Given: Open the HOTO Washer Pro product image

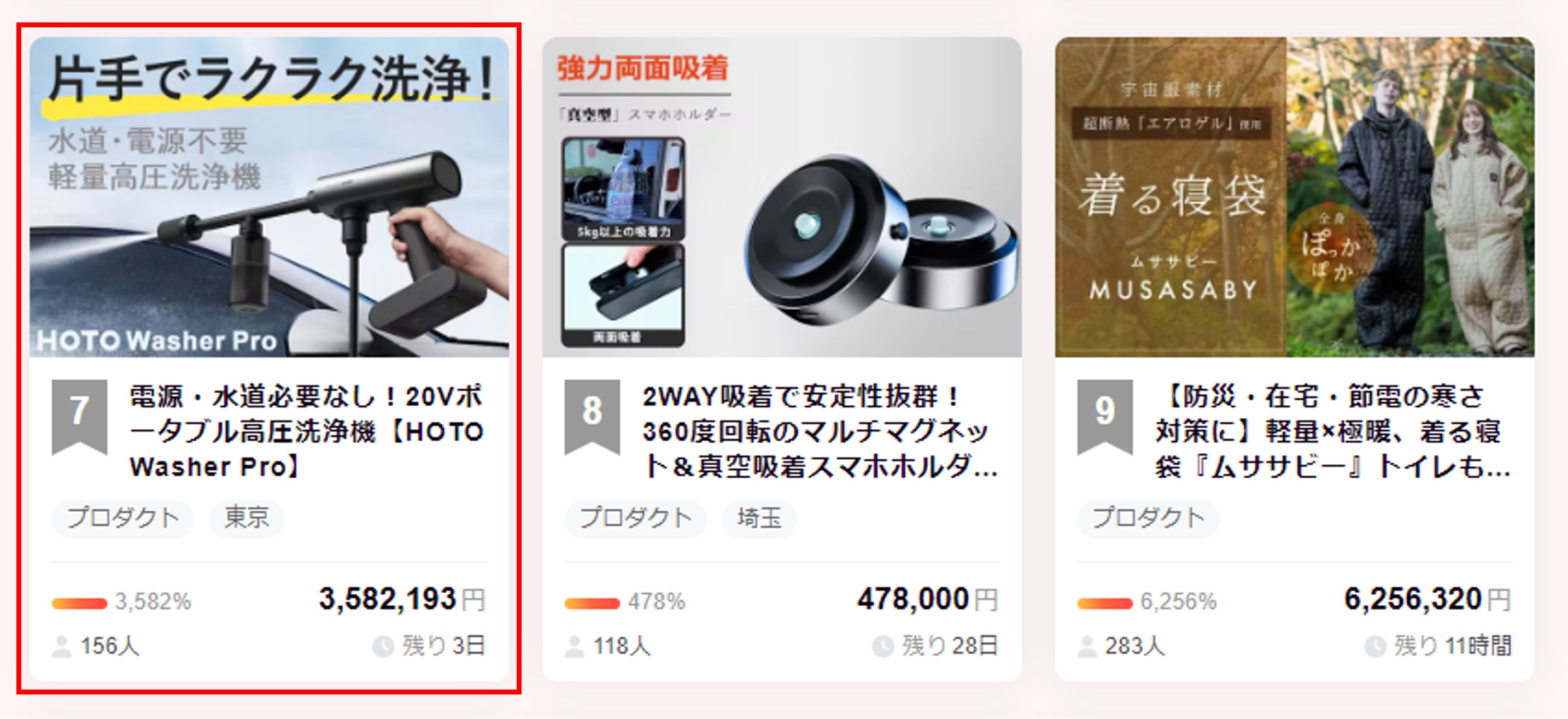Looking at the screenshot, I should 269,197.
